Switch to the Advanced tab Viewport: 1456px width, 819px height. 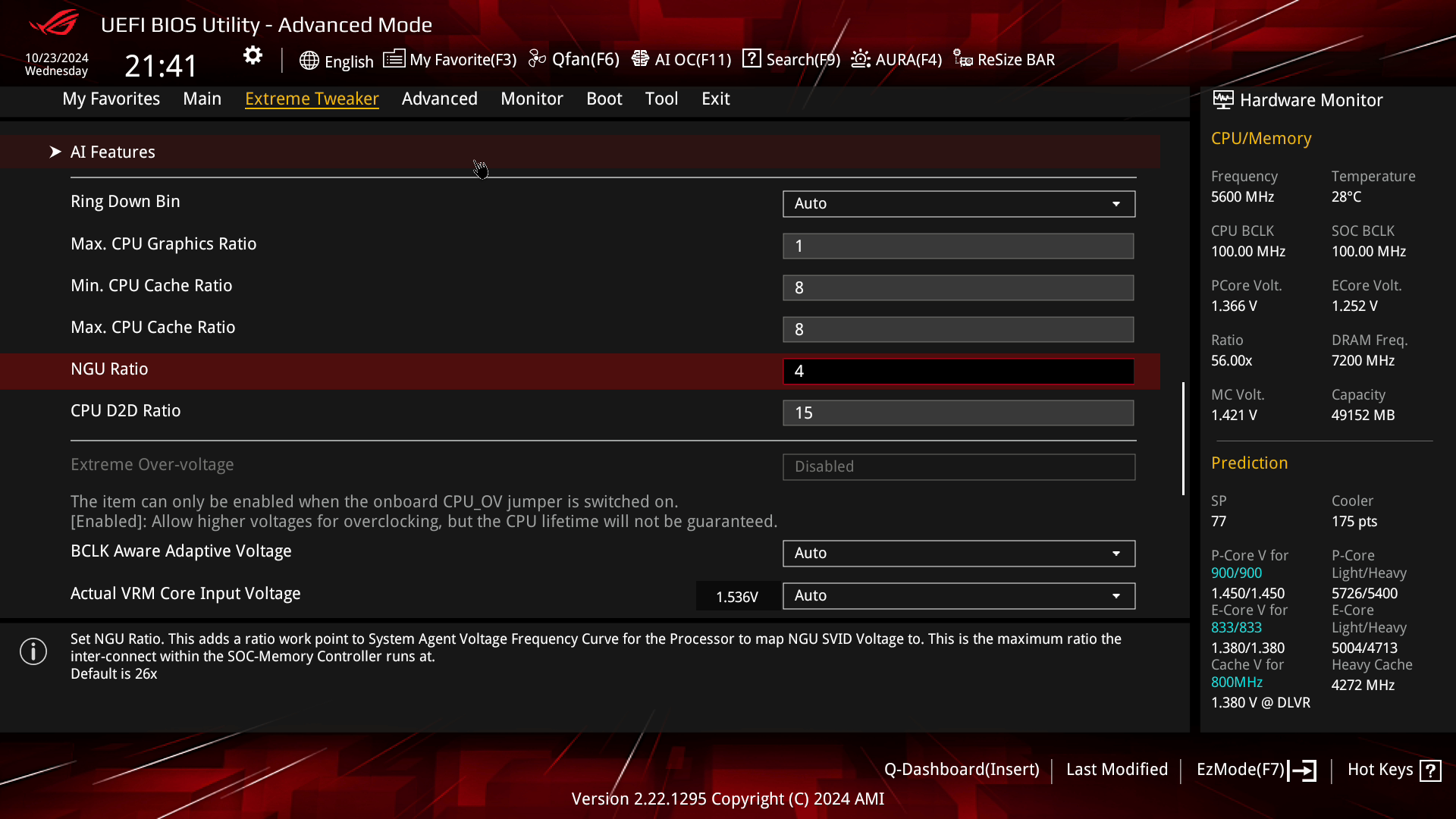coord(439,99)
